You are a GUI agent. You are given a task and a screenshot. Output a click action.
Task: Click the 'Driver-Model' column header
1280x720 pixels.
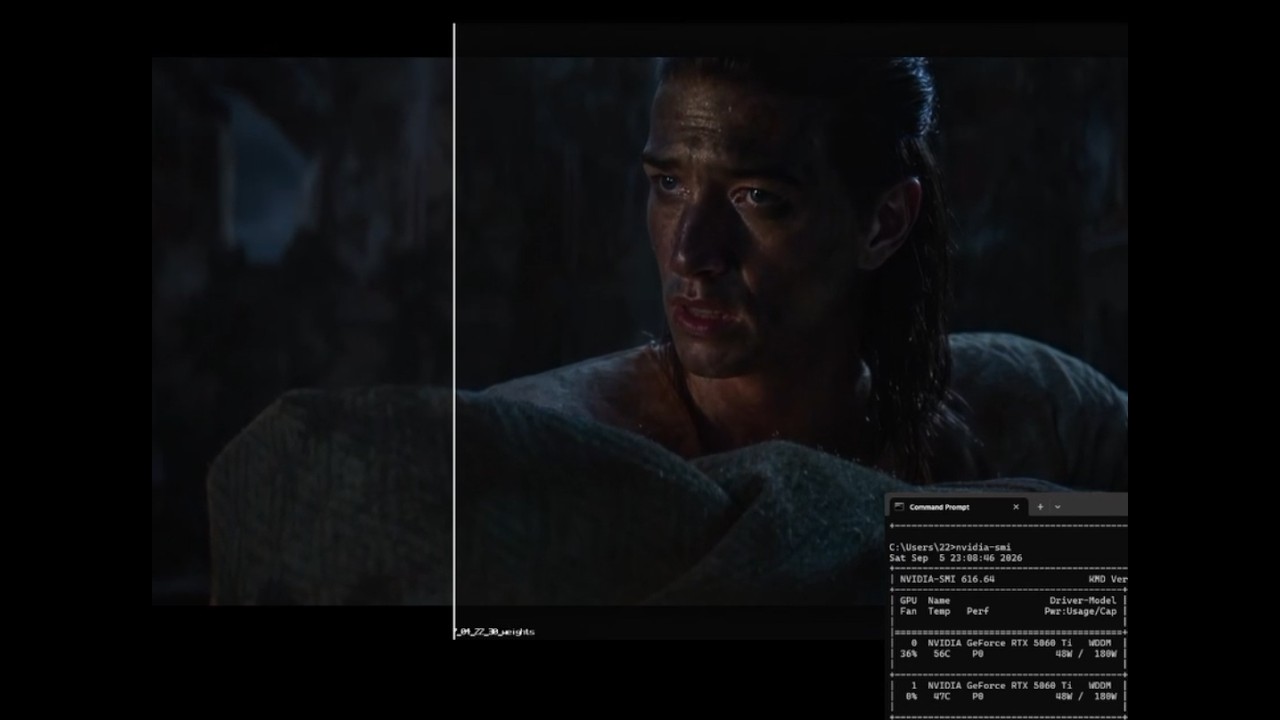pyautogui.click(x=1083, y=601)
